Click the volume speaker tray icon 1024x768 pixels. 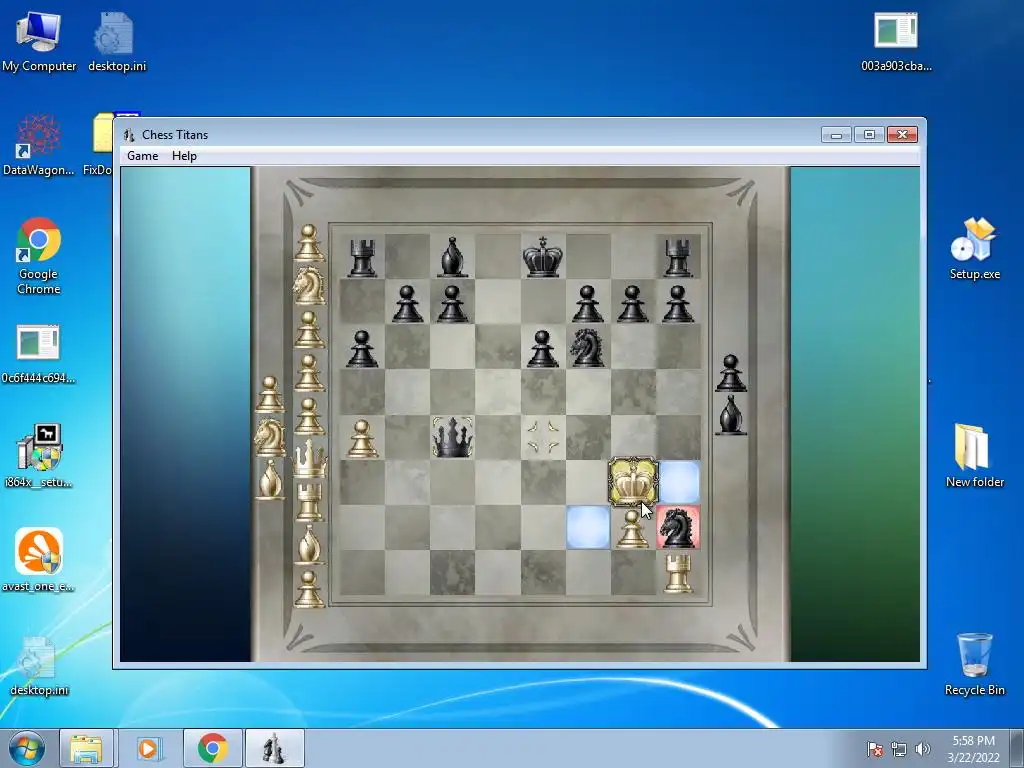923,749
